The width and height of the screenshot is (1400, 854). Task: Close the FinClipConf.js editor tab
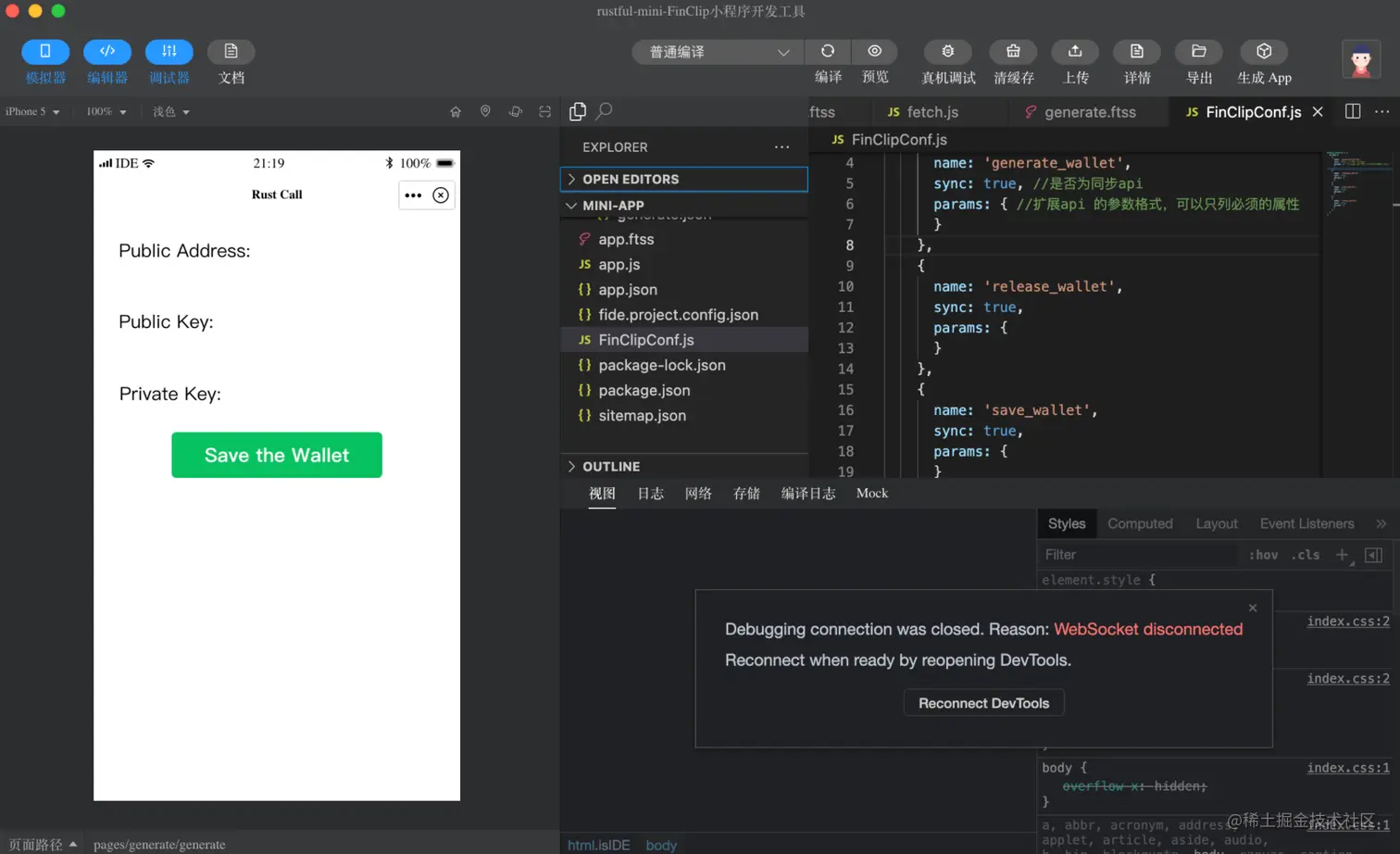coord(1318,112)
